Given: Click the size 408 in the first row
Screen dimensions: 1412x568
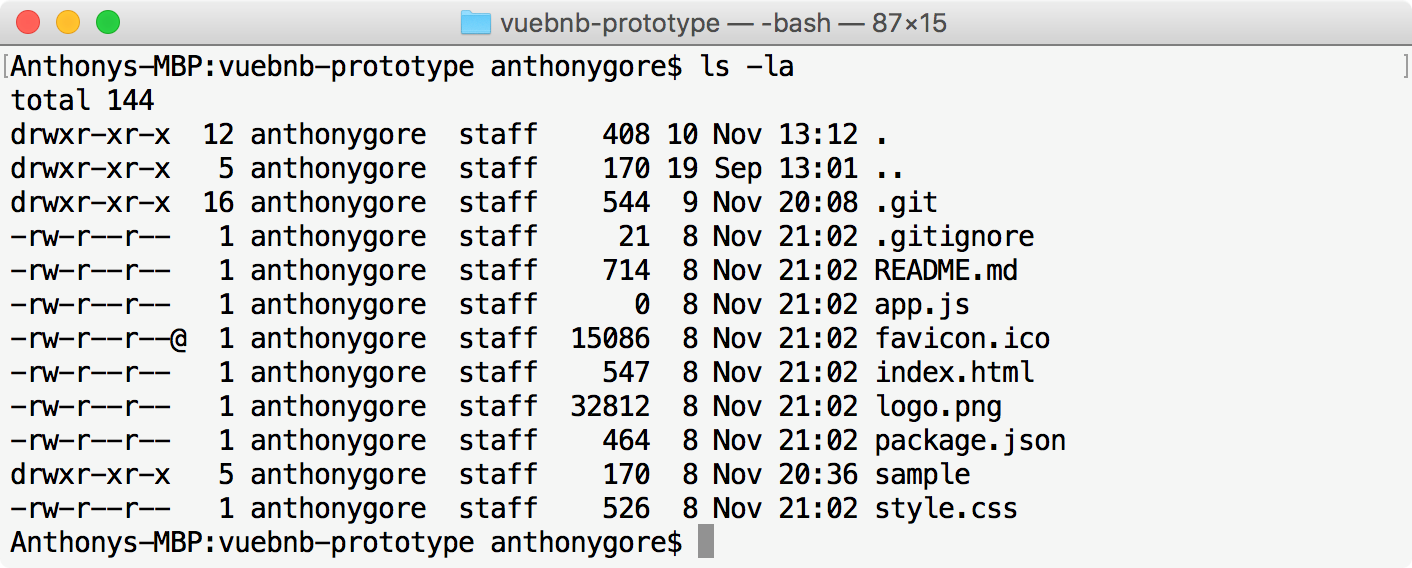Looking at the screenshot, I should (626, 134).
